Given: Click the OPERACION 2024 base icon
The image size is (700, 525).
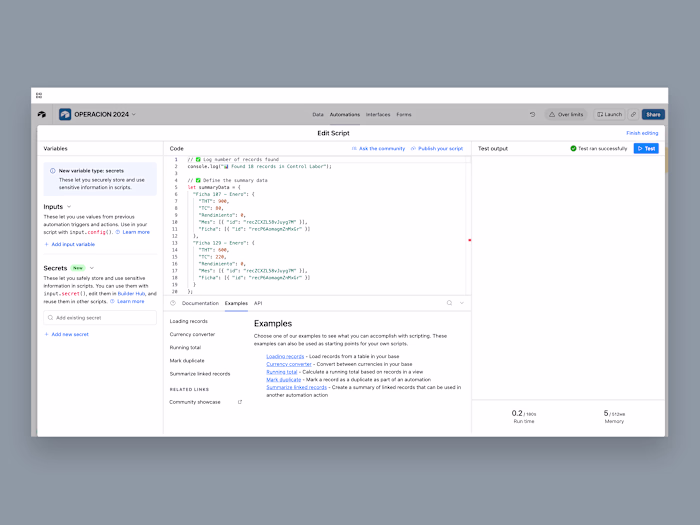Looking at the screenshot, I should [x=65, y=114].
